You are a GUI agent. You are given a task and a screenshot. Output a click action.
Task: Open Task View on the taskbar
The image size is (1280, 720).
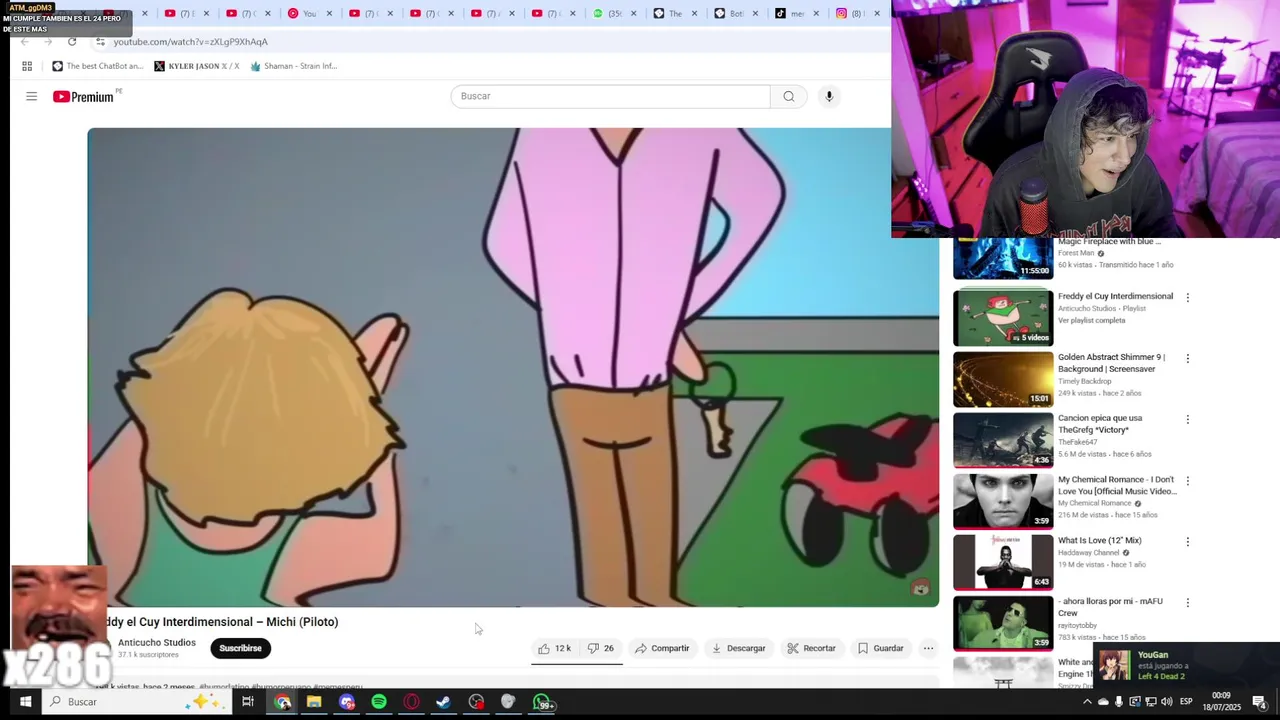click(248, 702)
